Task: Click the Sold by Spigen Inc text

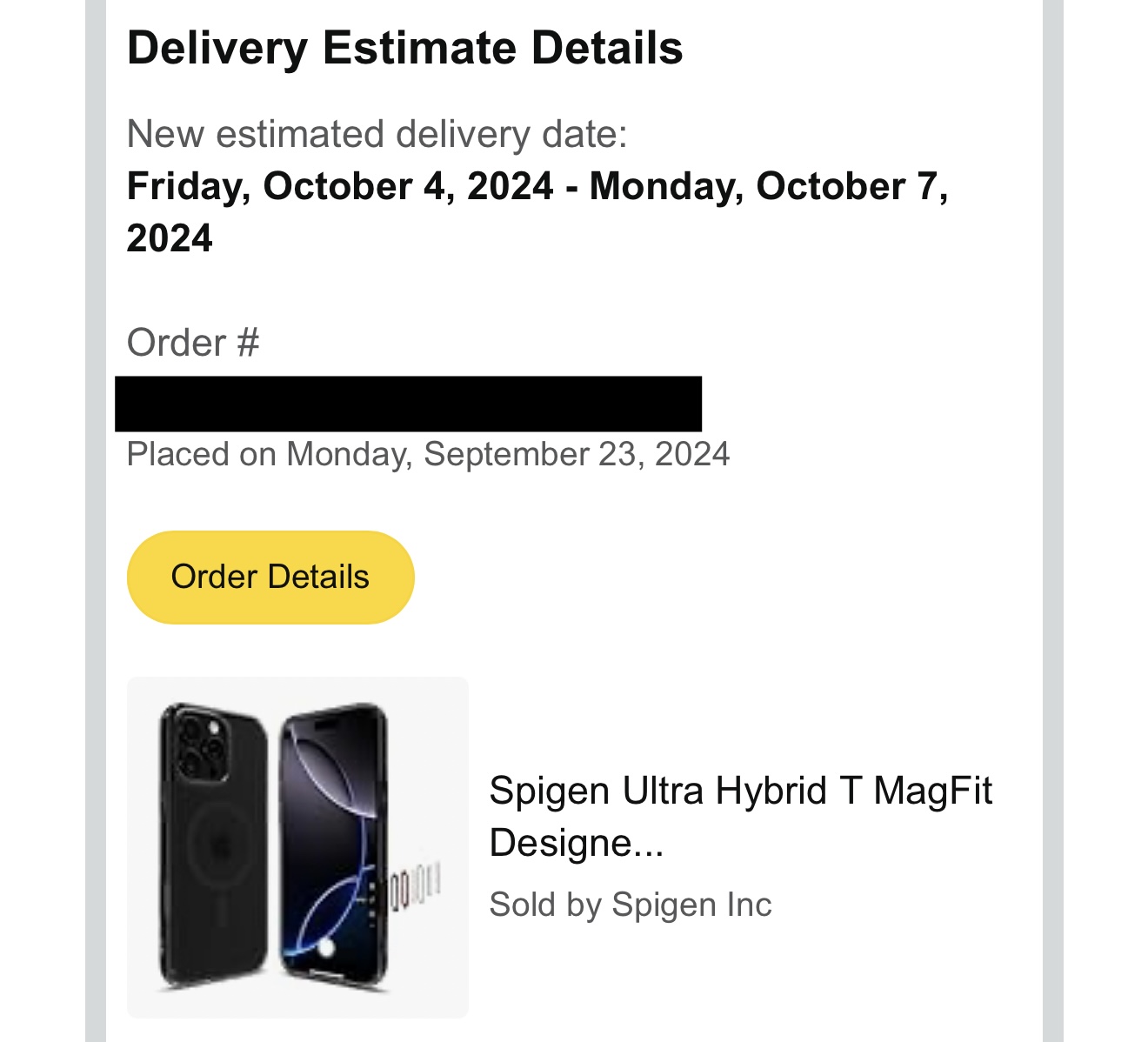Action: [x=631, y=905]
